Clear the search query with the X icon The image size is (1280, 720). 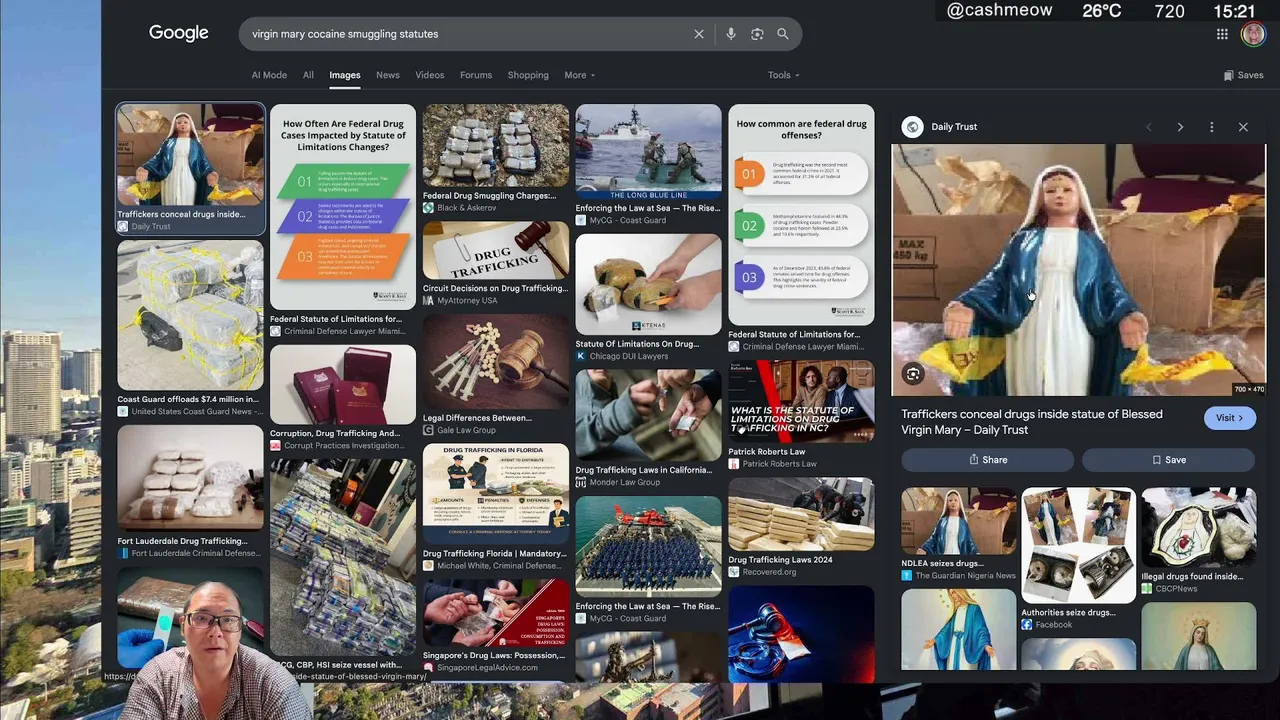699,34
